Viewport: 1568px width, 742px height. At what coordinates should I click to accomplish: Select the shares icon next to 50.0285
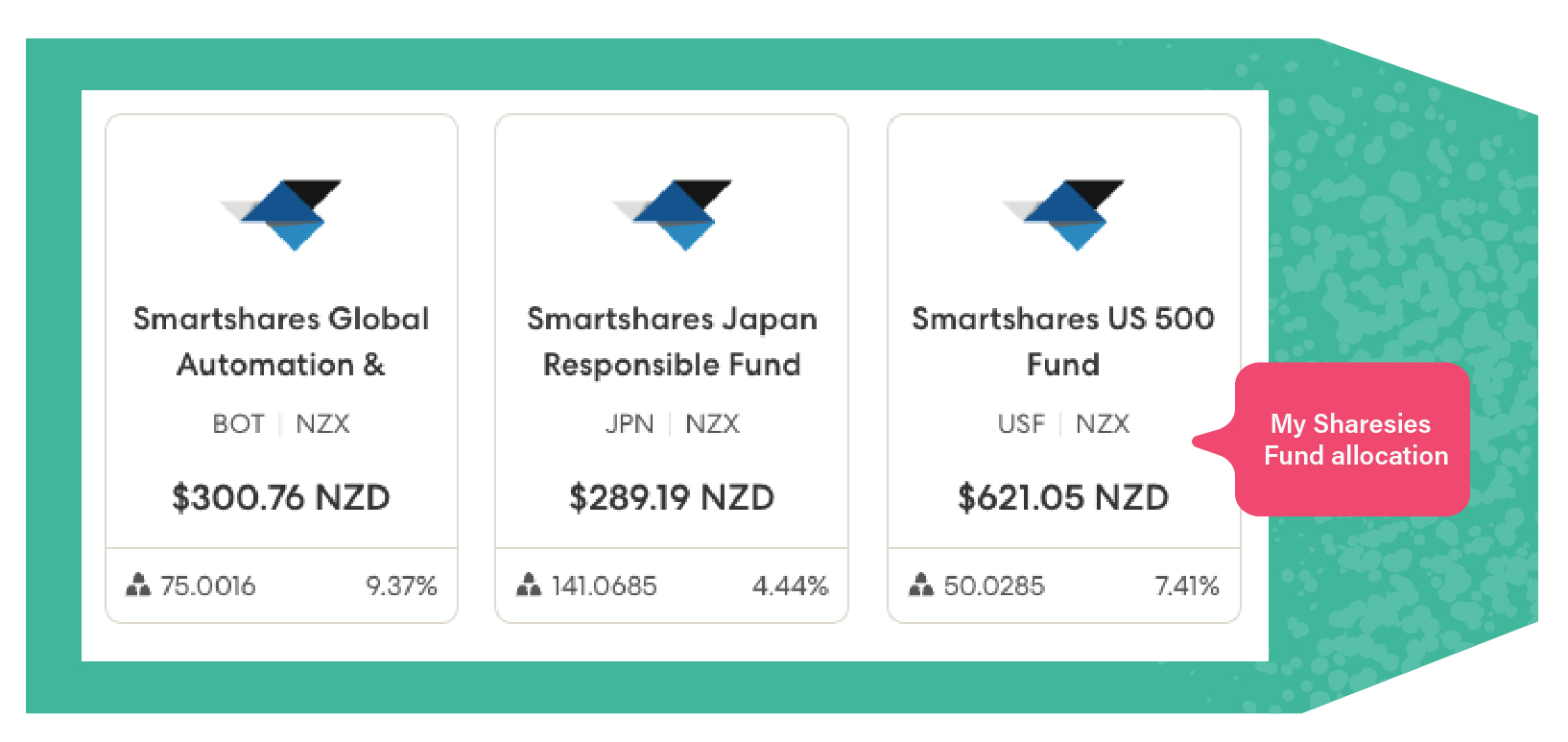921,585
